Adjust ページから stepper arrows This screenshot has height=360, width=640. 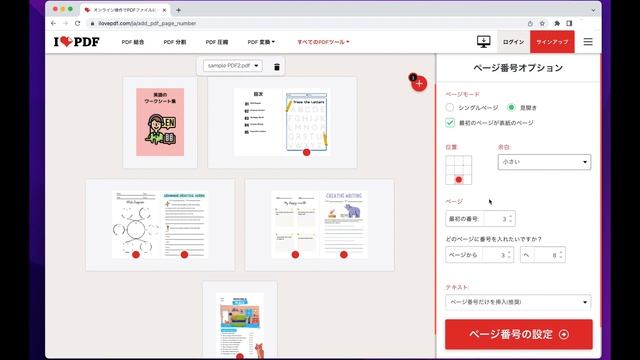coord(509,255)
